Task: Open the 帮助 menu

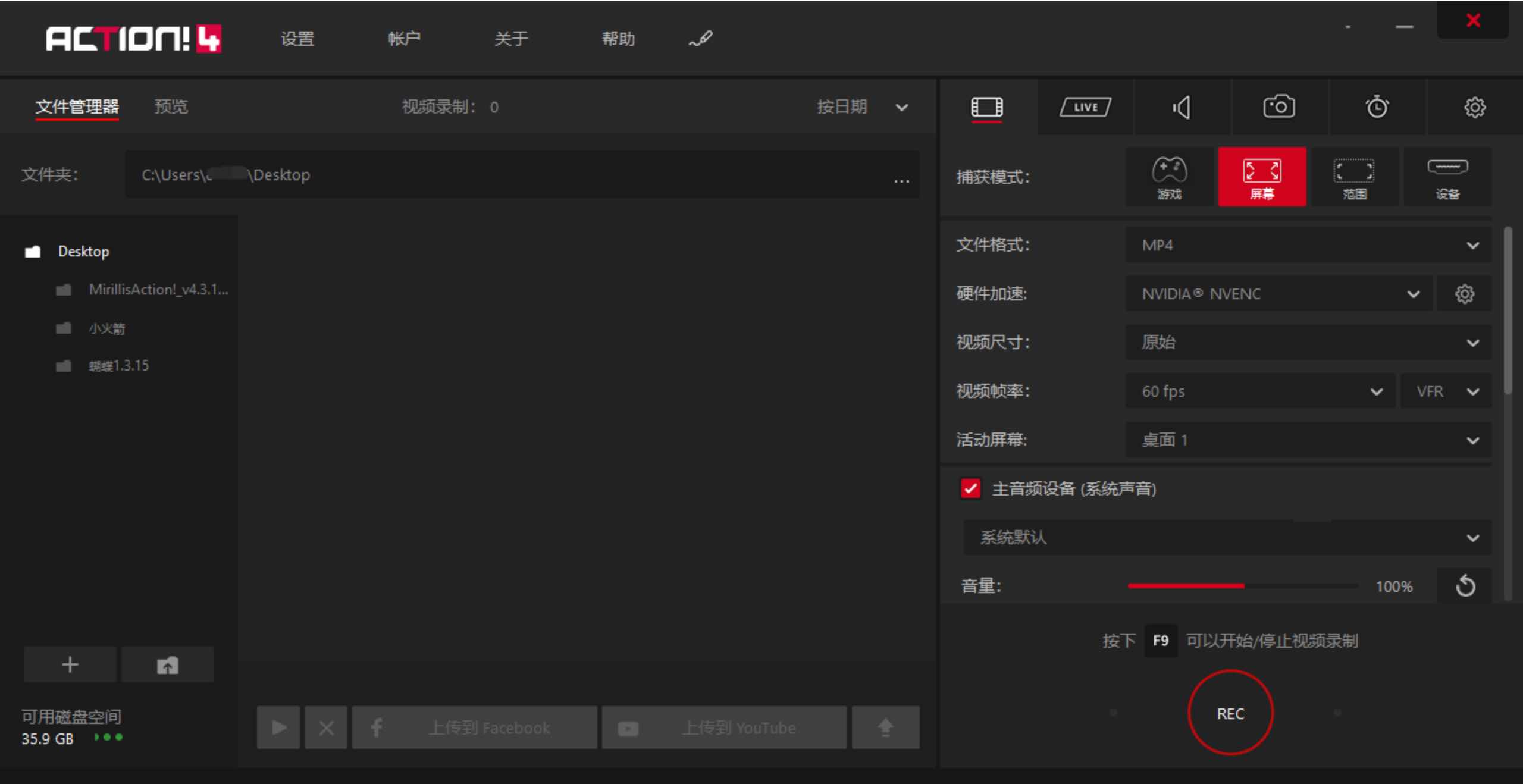Action: 618,39
